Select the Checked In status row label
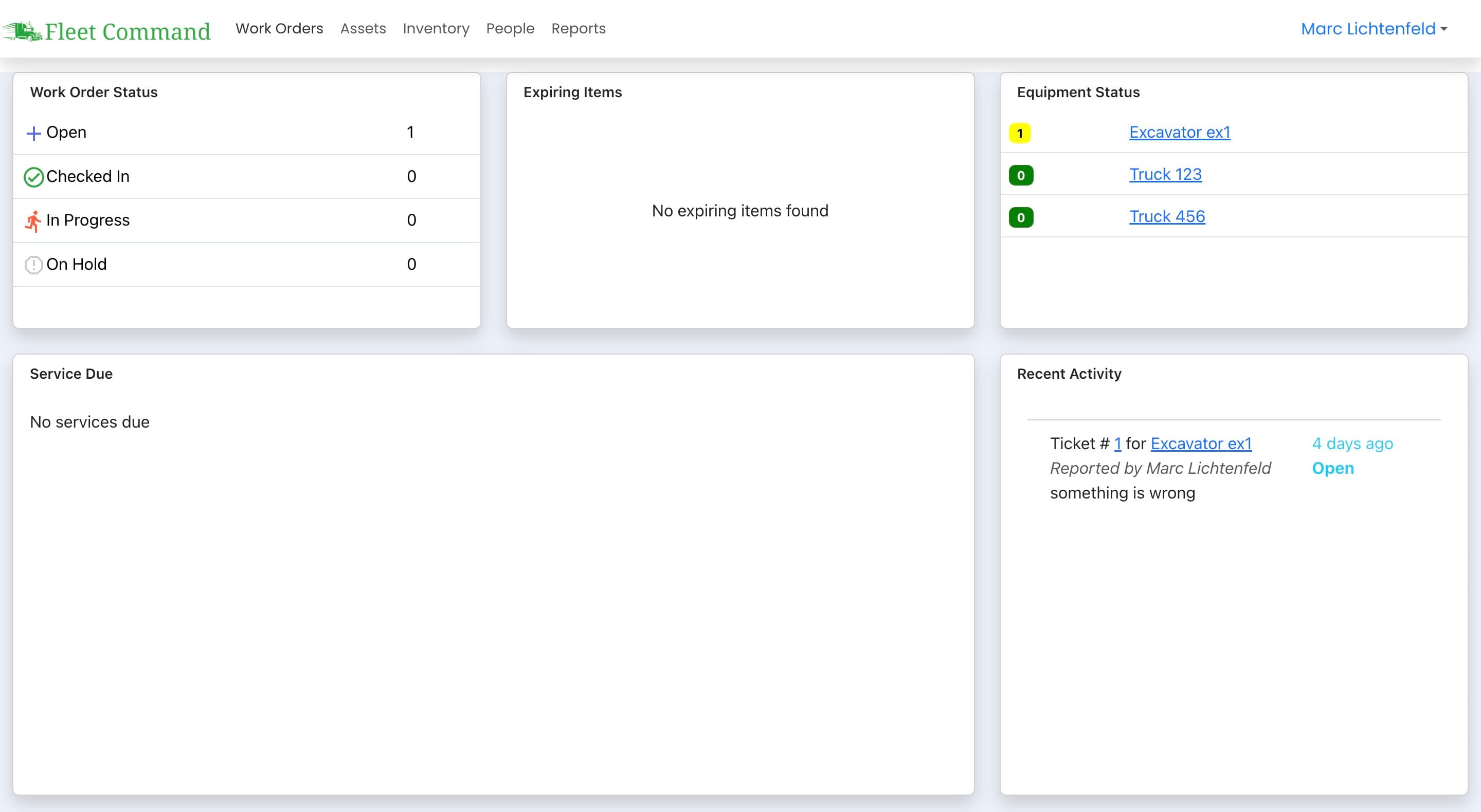This screenshot has height=812, width=1481. coord(88,176)
